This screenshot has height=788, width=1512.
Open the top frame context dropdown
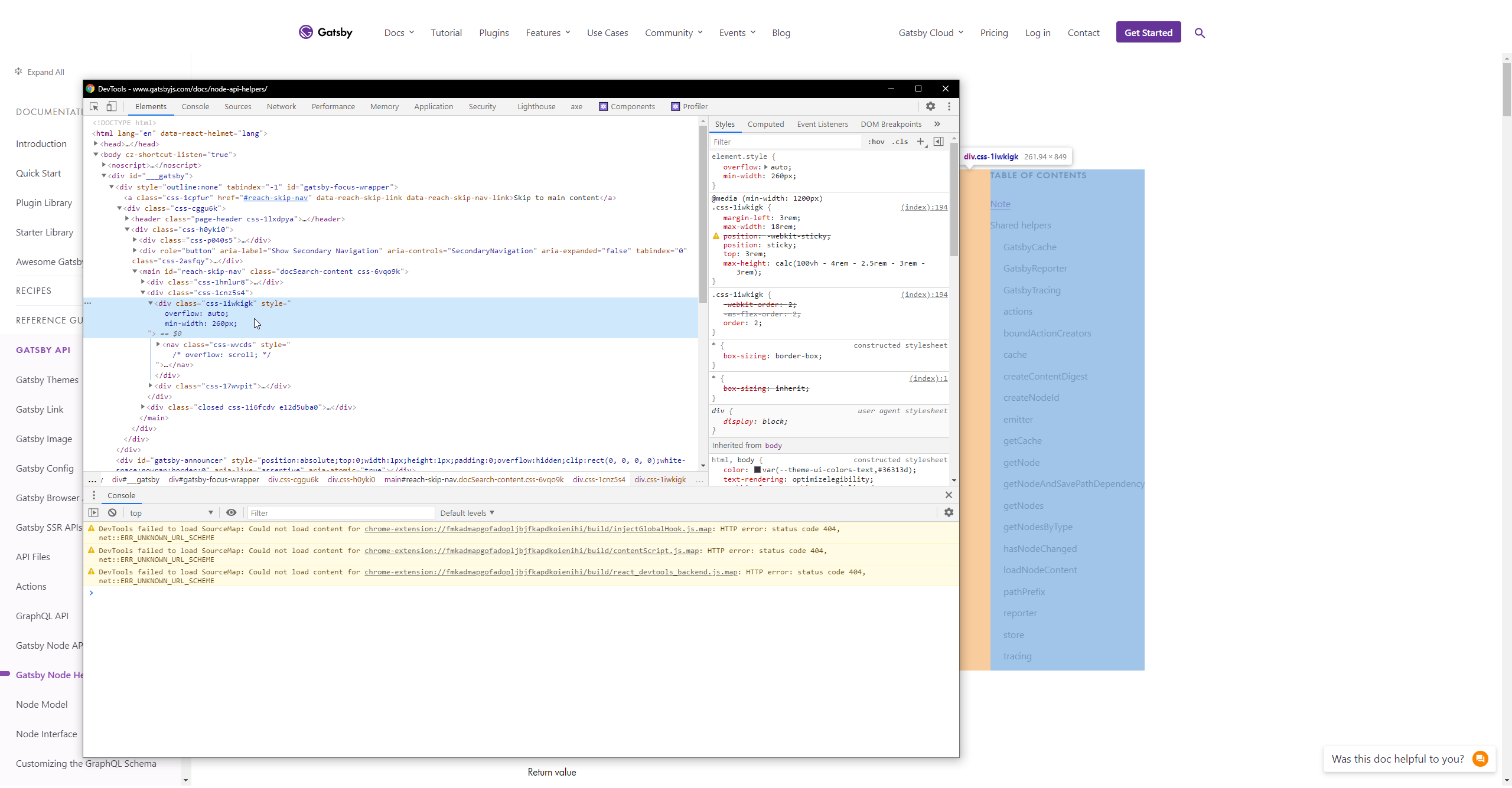[x=171, y=512]
